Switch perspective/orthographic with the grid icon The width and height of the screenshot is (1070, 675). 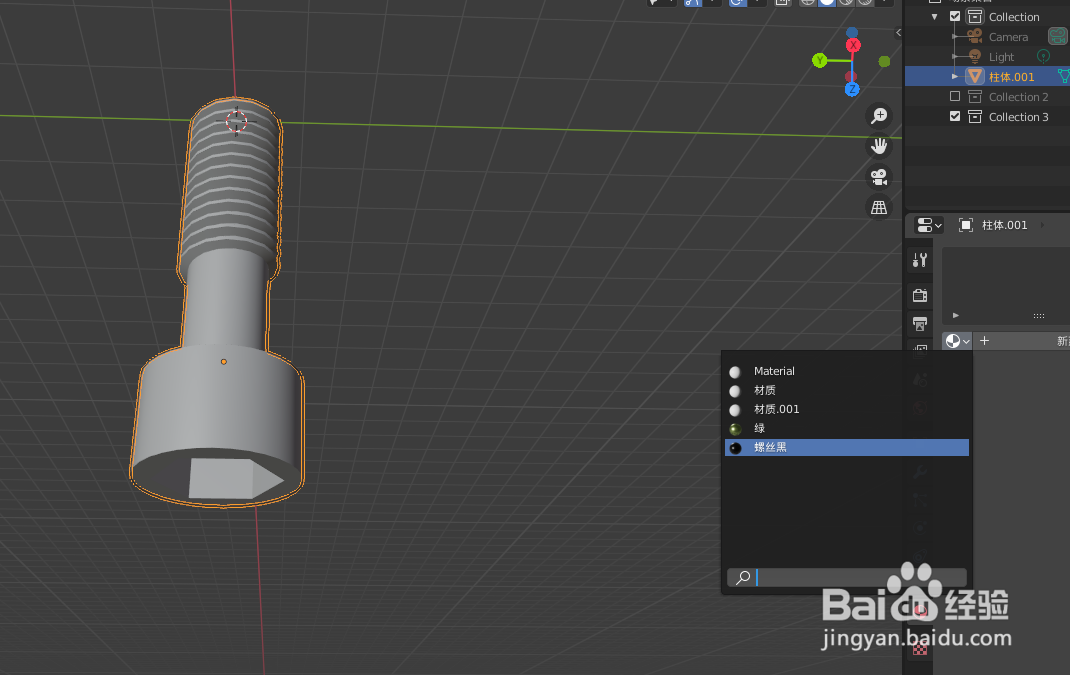pyautogui.click(x=879, y=207)
